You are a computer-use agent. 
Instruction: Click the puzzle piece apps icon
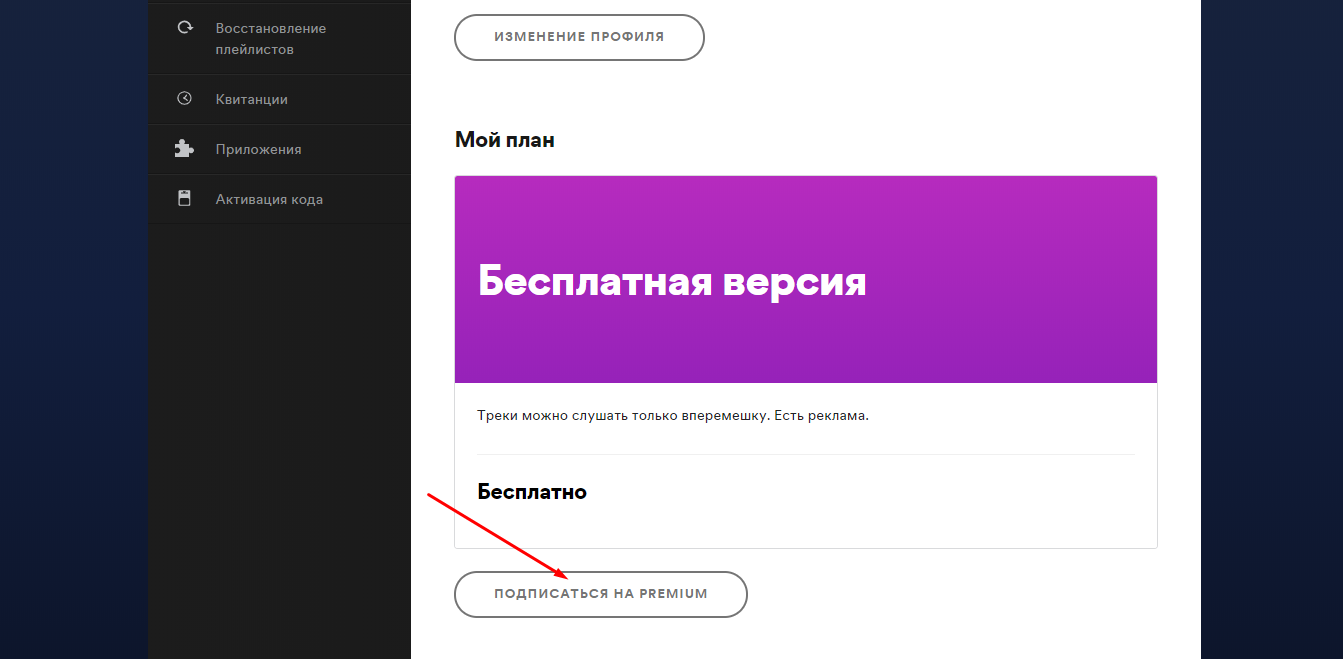tap(184, 148)
